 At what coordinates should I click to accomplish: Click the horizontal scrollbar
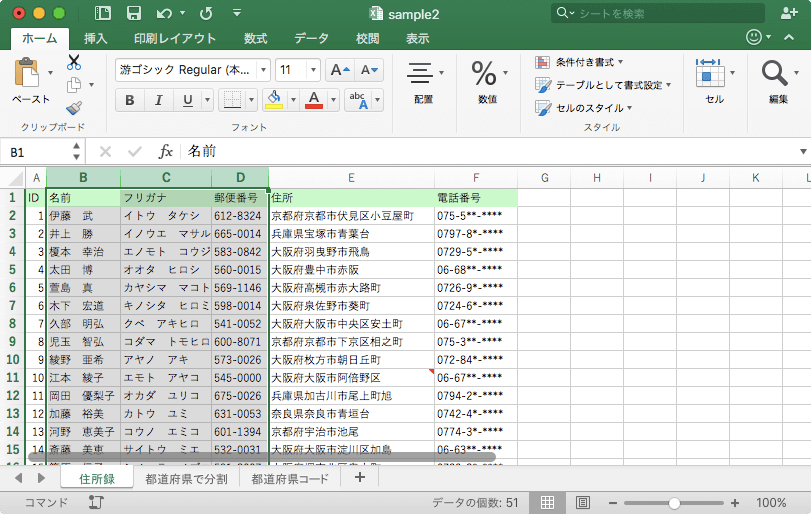click(262, 457)
